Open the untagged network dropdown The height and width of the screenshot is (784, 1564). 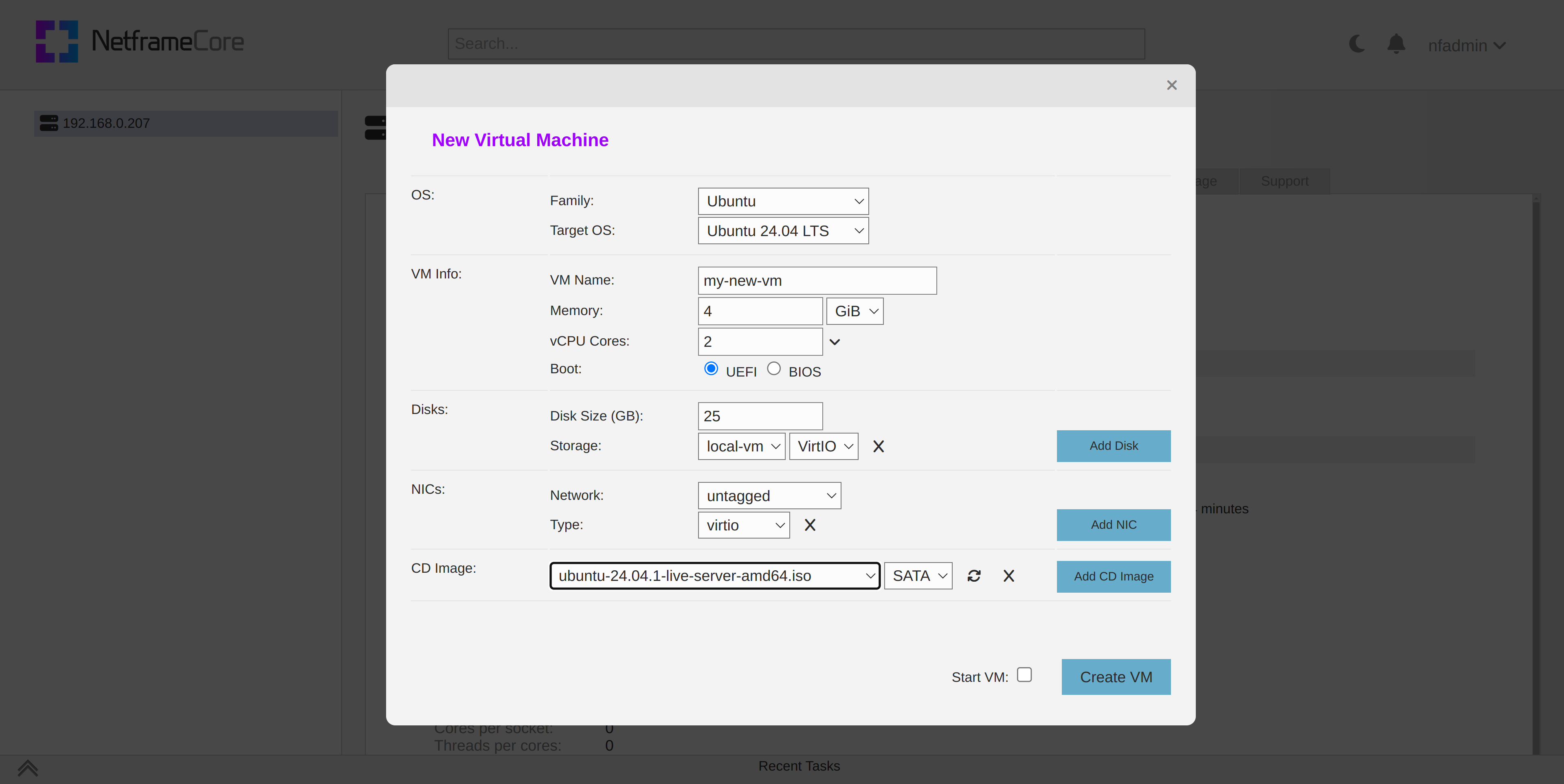point(769,496)
